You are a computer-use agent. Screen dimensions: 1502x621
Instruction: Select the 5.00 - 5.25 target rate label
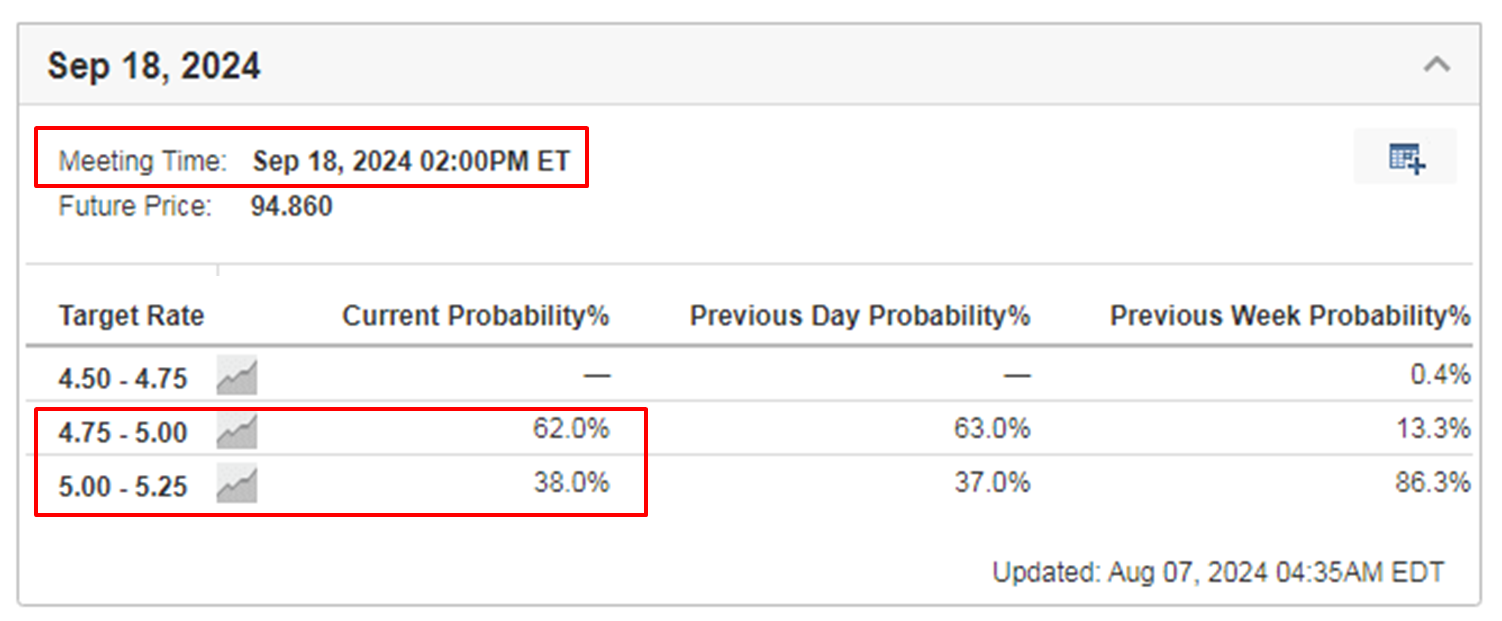click(123, 487)
